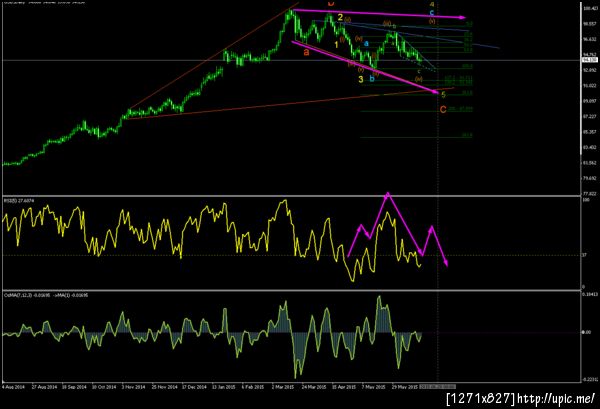Click the RSI level '37' label
The width and height of the screenshot is (600, 409).
click(x=585, y=255)
